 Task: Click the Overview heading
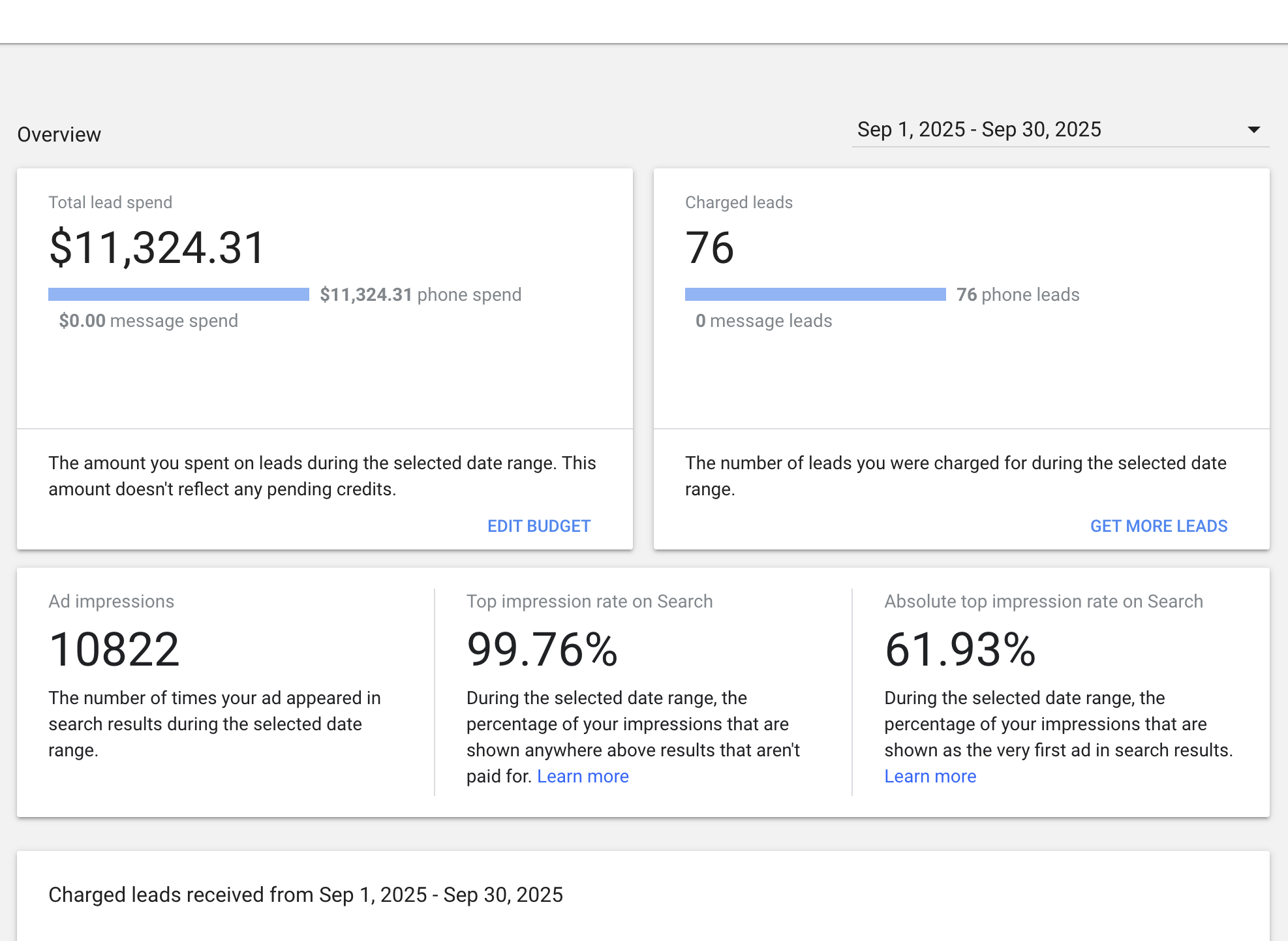[59, 134]
